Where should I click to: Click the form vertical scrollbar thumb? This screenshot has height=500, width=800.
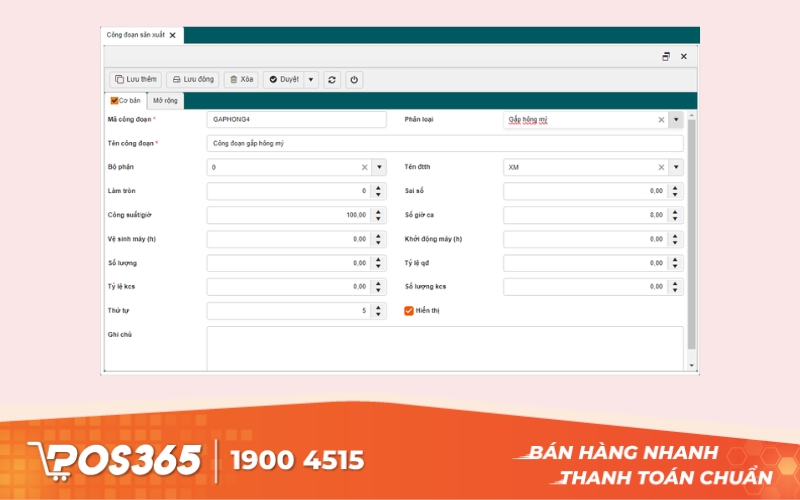point(691,234)
